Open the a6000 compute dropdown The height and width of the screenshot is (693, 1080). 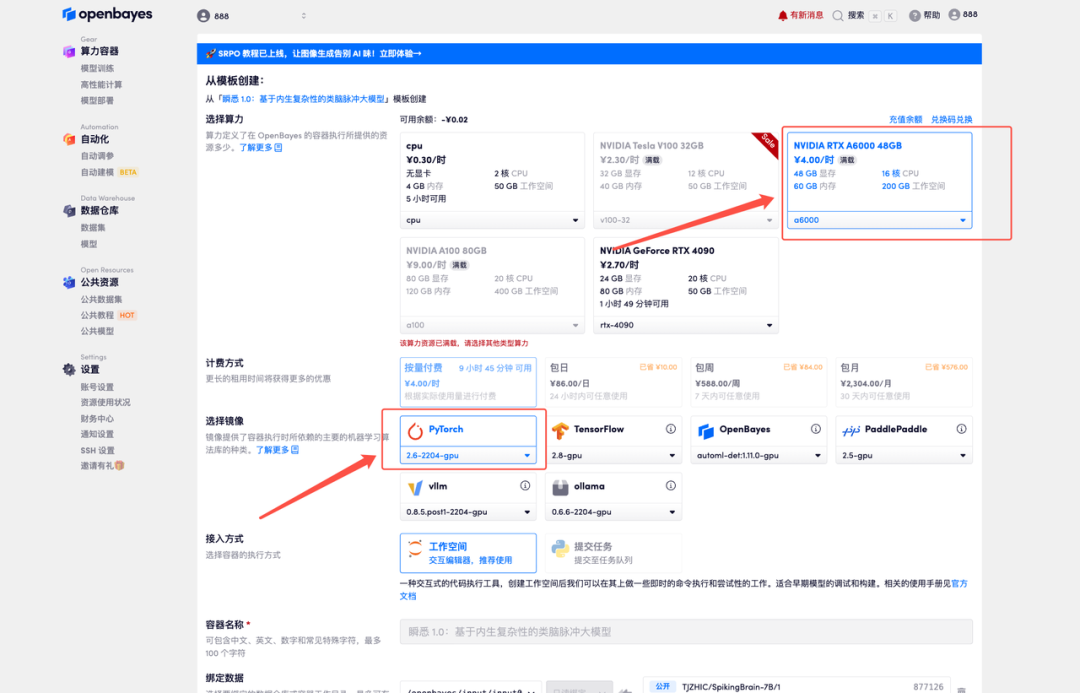coord(879,220)
